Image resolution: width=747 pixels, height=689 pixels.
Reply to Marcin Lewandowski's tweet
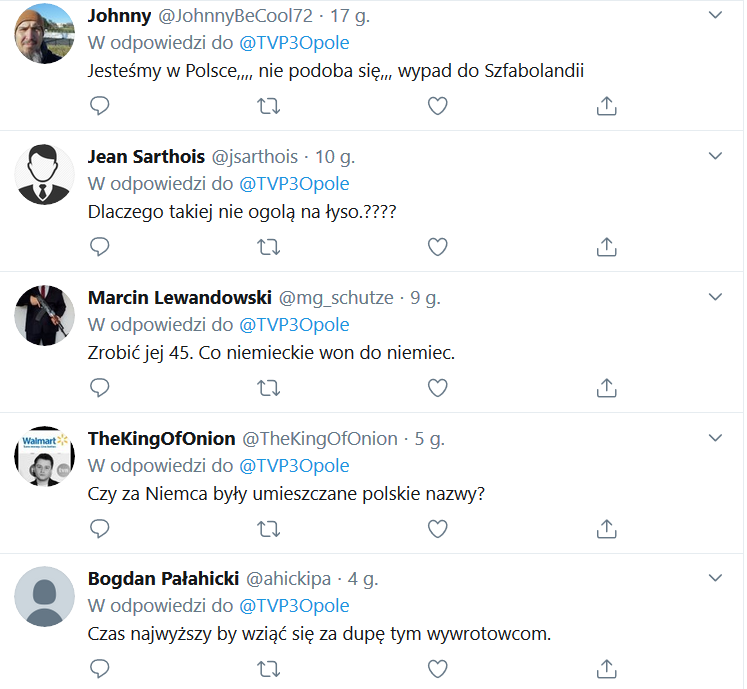(x=99, y=387)
